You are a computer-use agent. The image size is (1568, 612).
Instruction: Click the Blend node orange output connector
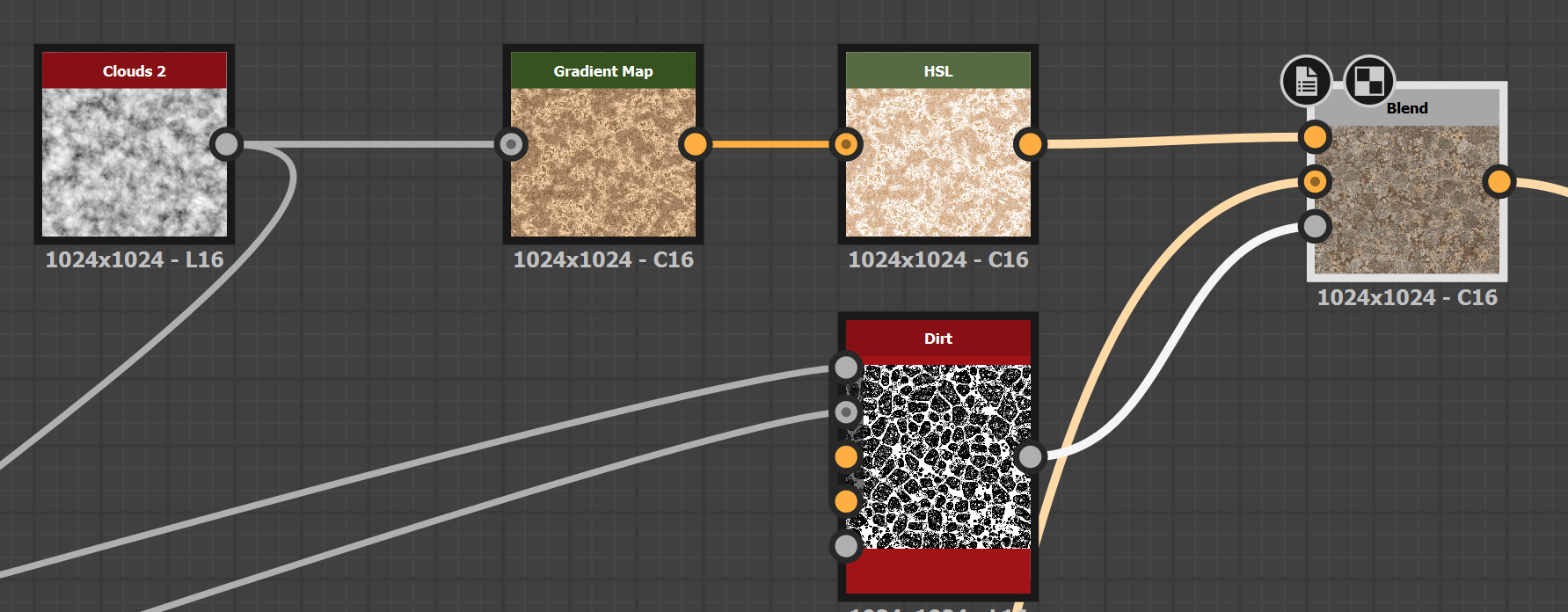pos(1499,182)
